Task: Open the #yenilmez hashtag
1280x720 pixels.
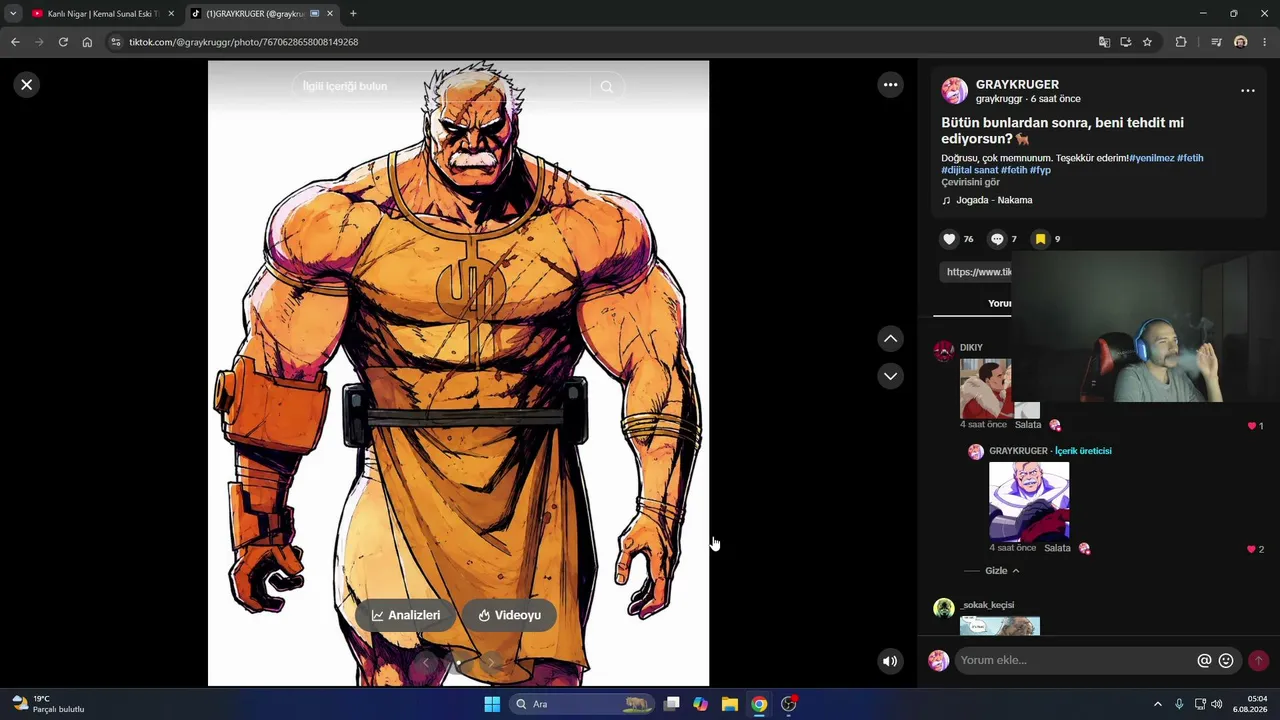Action: [x=1151, y=158]
